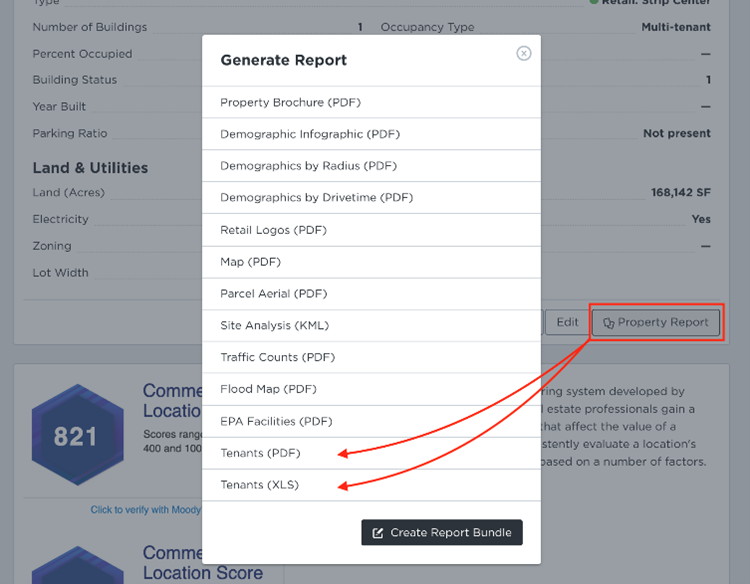Screen dimensions: 750x584
Task: Choose Demographics by Drivetime (PDF)
Action: coord(371,198)
